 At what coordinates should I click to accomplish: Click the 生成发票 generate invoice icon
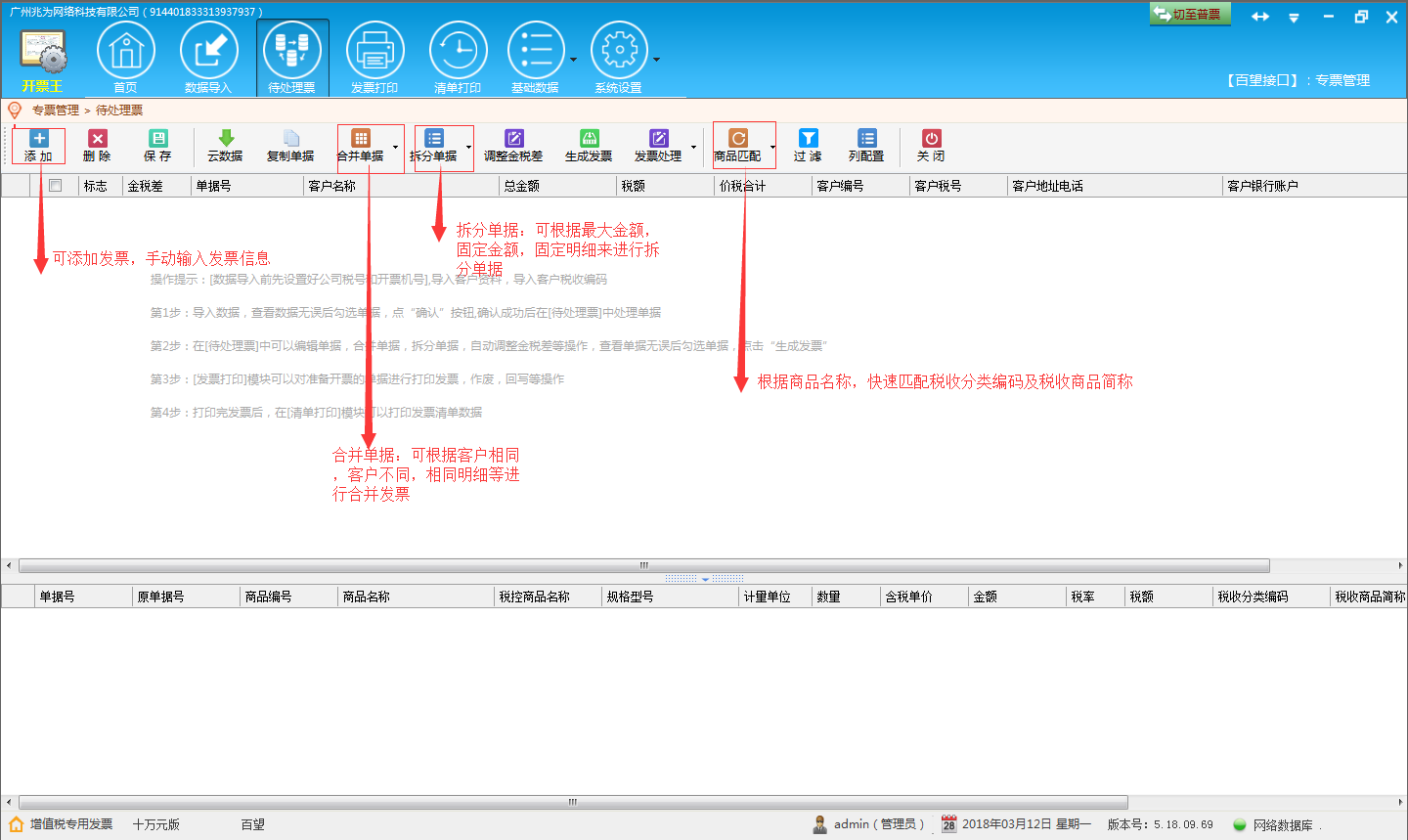coord(589,145)
